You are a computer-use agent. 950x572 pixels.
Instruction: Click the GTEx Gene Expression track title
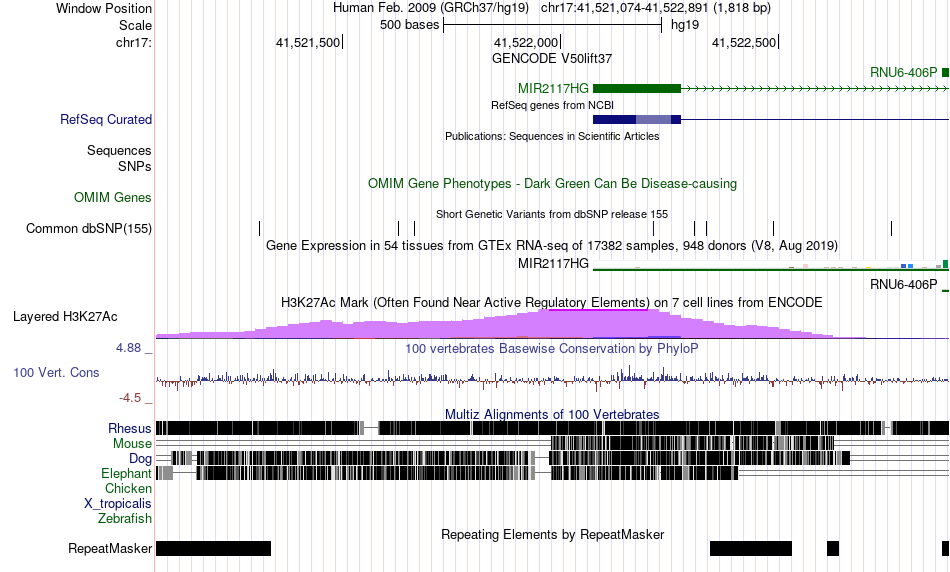(552, 245)
